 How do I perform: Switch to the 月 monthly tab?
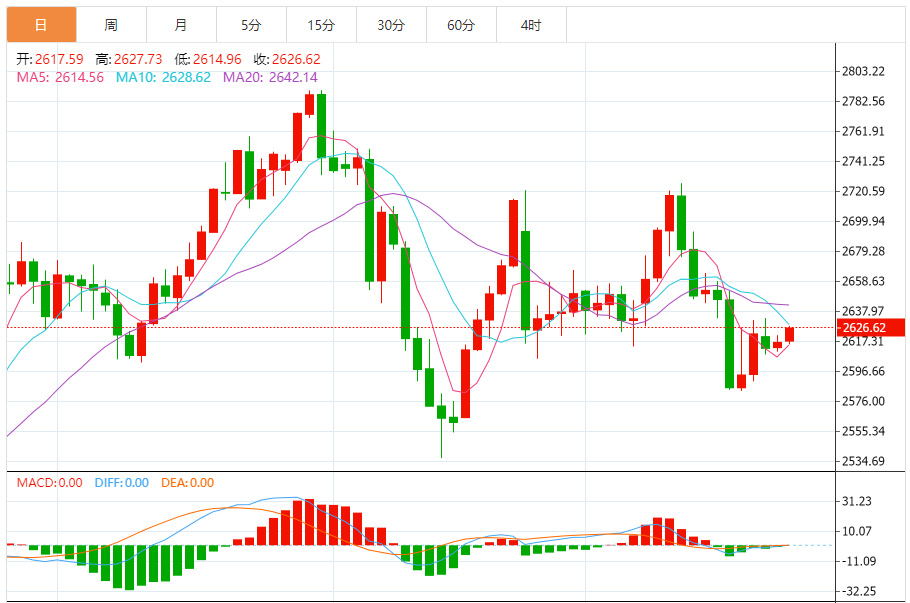click(182, 25)
